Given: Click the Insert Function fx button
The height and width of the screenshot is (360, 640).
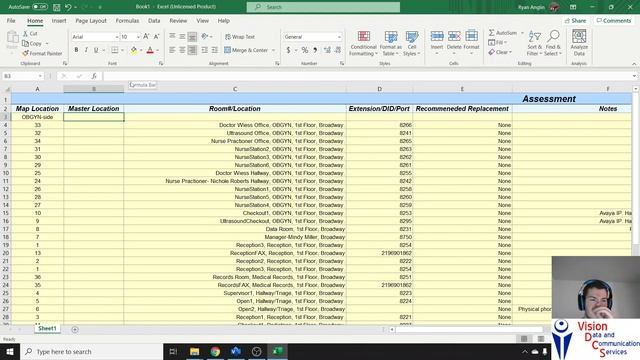Looking at the screenshot, I should pos(94,76).
